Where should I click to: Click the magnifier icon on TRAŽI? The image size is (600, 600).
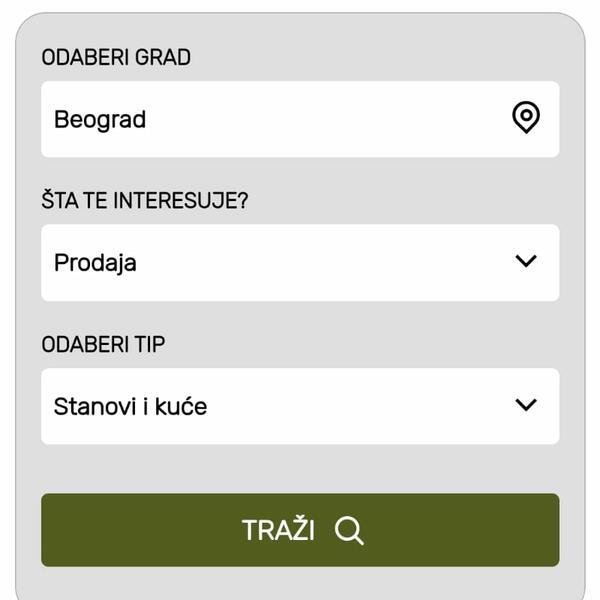tap(349, 530)
